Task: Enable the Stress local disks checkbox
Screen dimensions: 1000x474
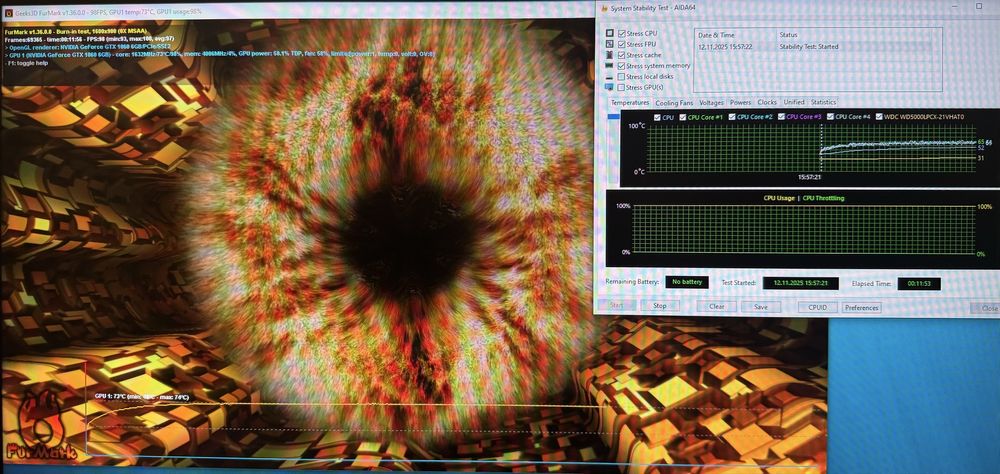Action: pyautogui.click(x=621, y=77)
